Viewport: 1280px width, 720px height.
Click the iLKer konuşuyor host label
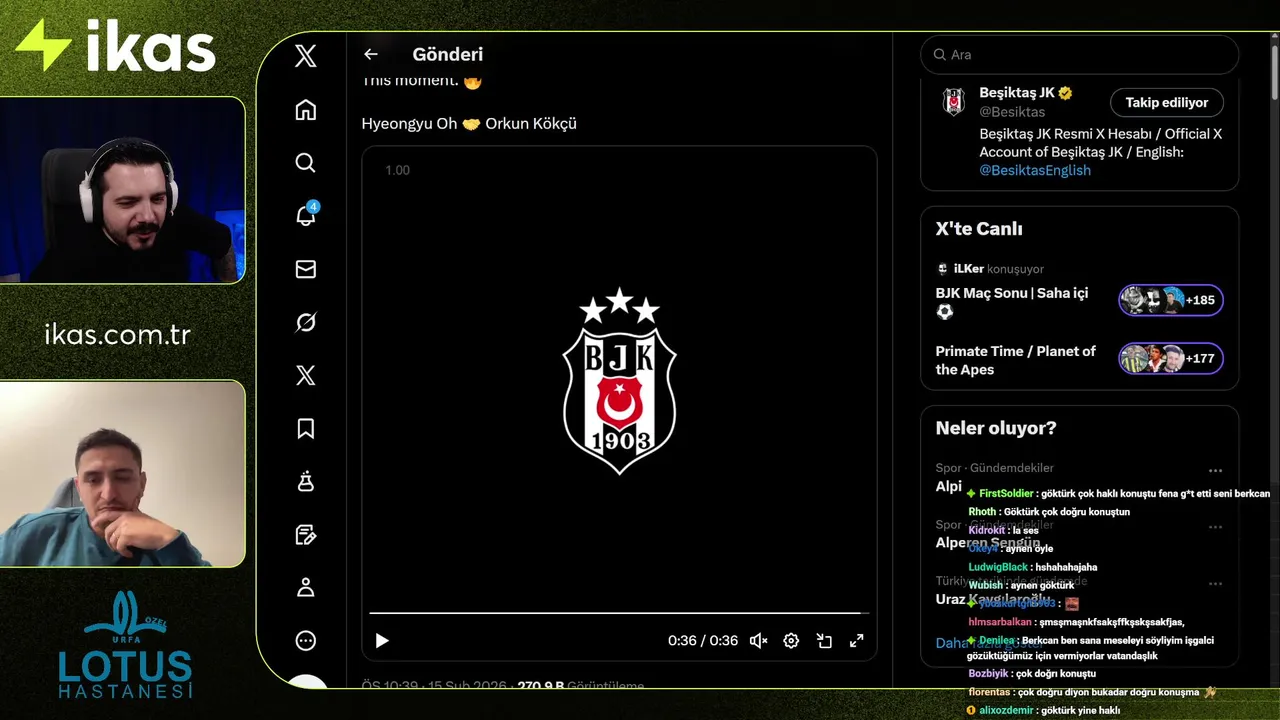pos(990,269)
